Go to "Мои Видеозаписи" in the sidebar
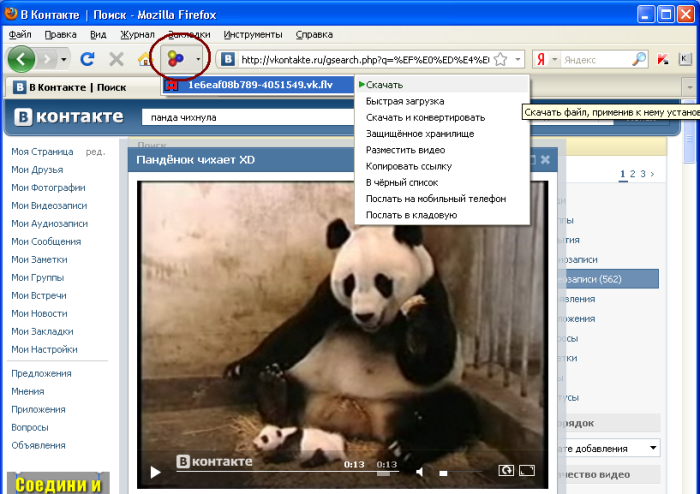700x494 pixels. 46,206
